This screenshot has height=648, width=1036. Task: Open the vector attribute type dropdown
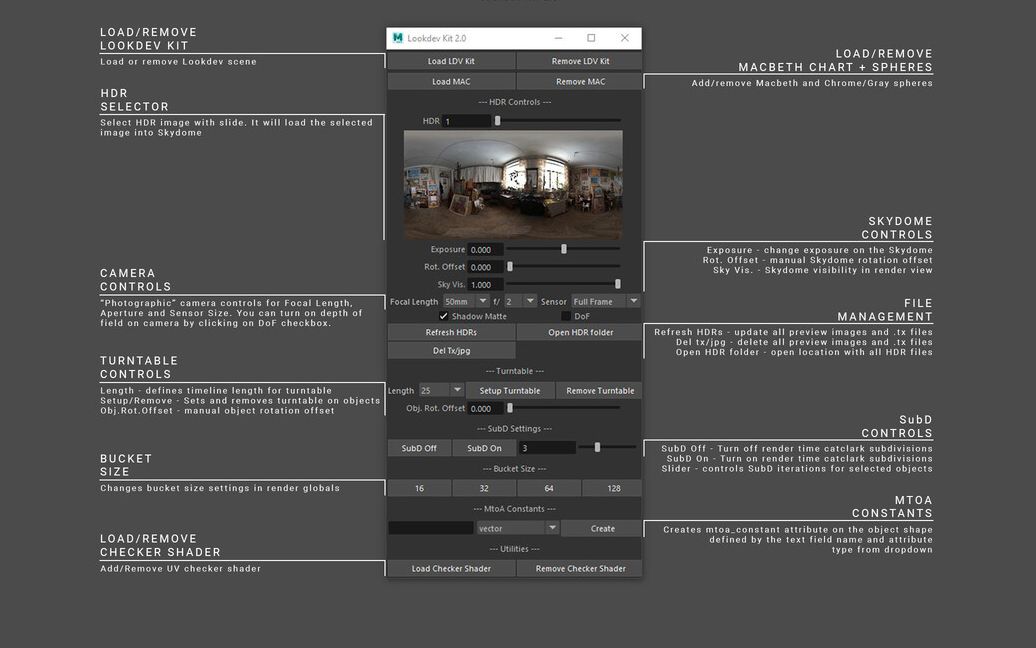552,527
